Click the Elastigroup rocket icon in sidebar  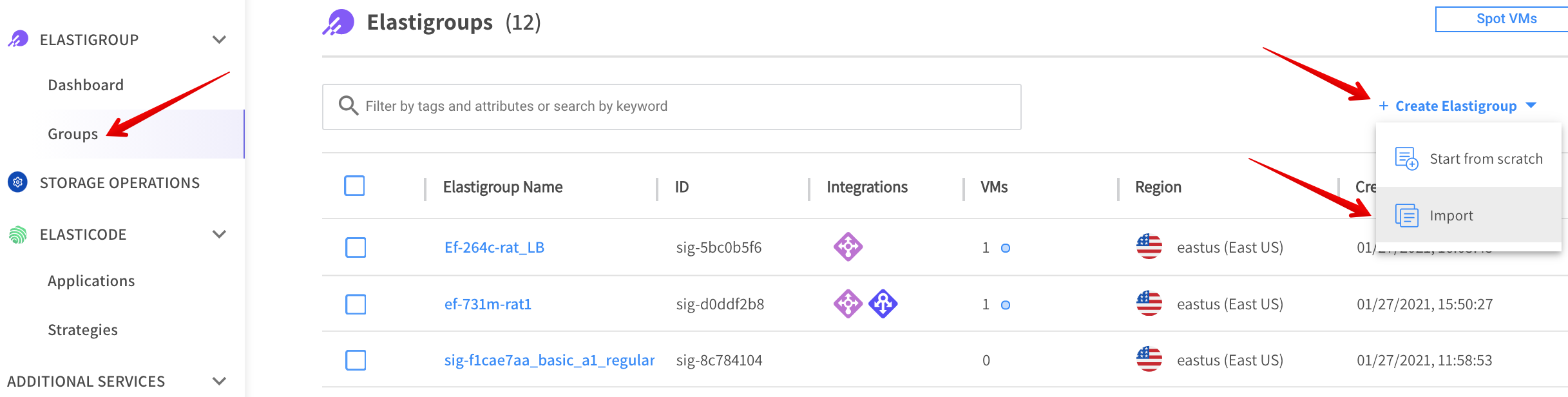18,39
